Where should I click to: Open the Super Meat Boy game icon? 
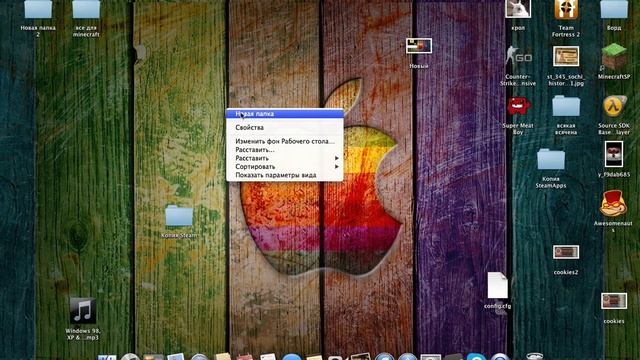tap(518, 107)
